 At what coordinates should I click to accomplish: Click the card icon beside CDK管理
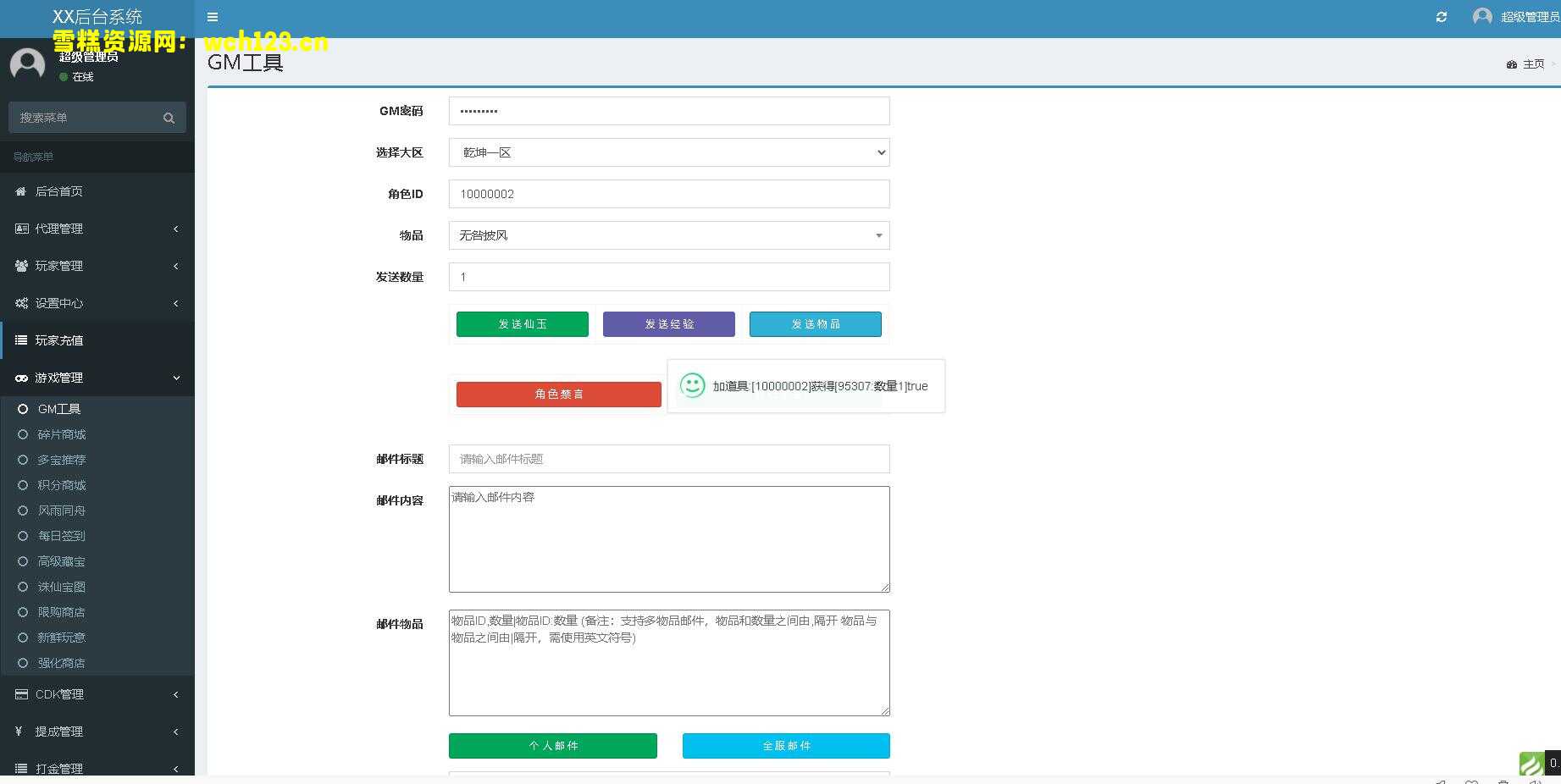tap(21, 694)
